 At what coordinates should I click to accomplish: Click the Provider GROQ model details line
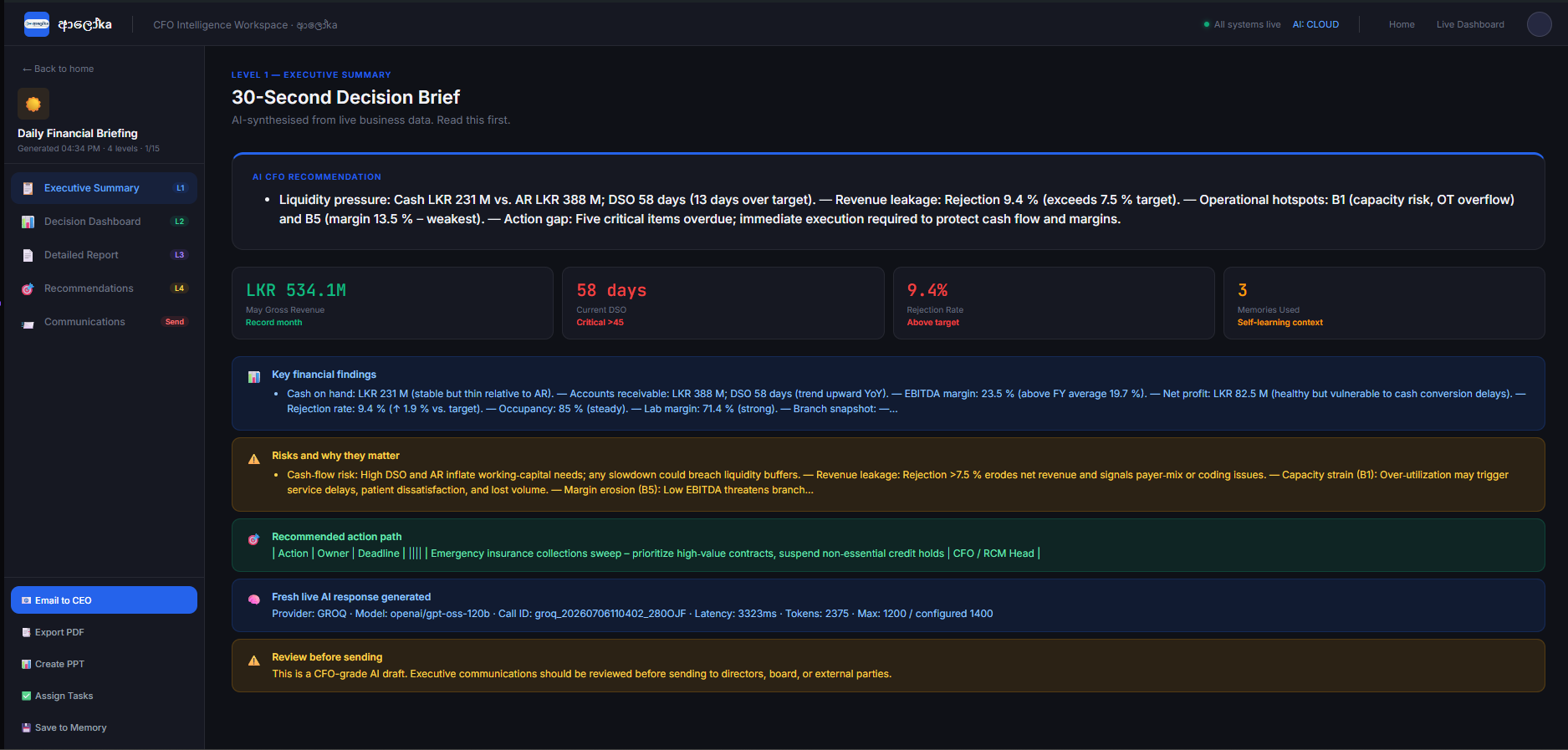[x=632, y=614]
